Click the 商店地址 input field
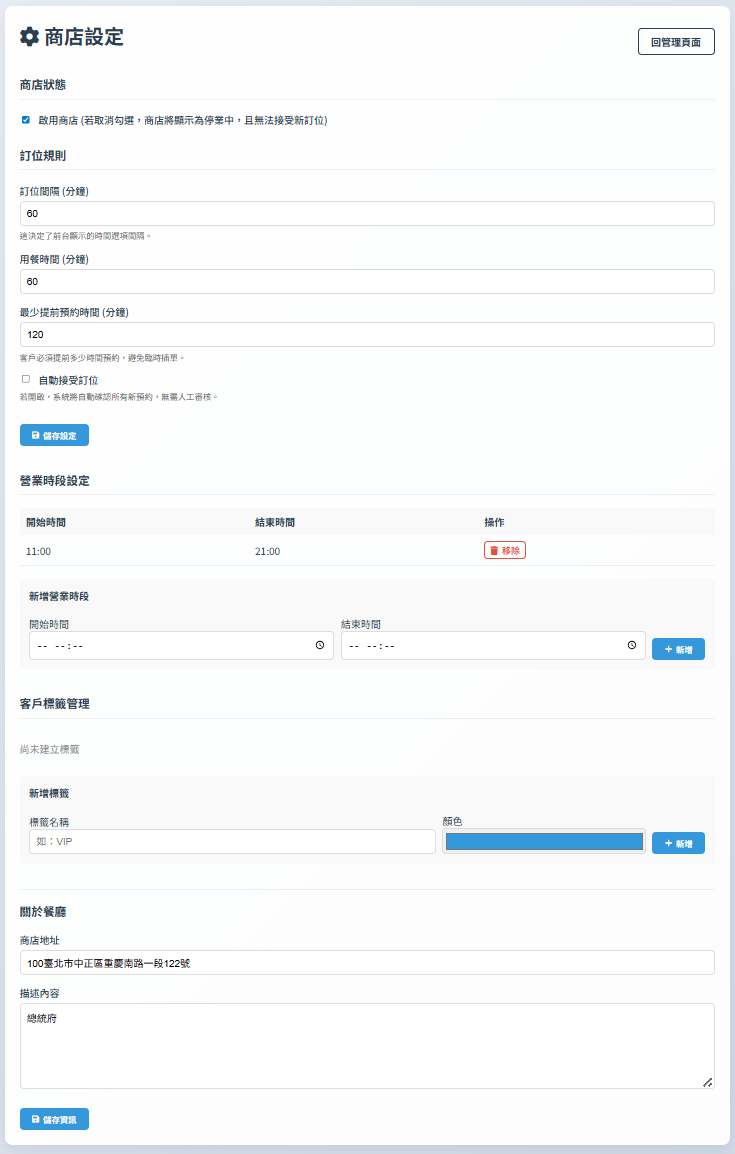 click(x=367, y=963)
